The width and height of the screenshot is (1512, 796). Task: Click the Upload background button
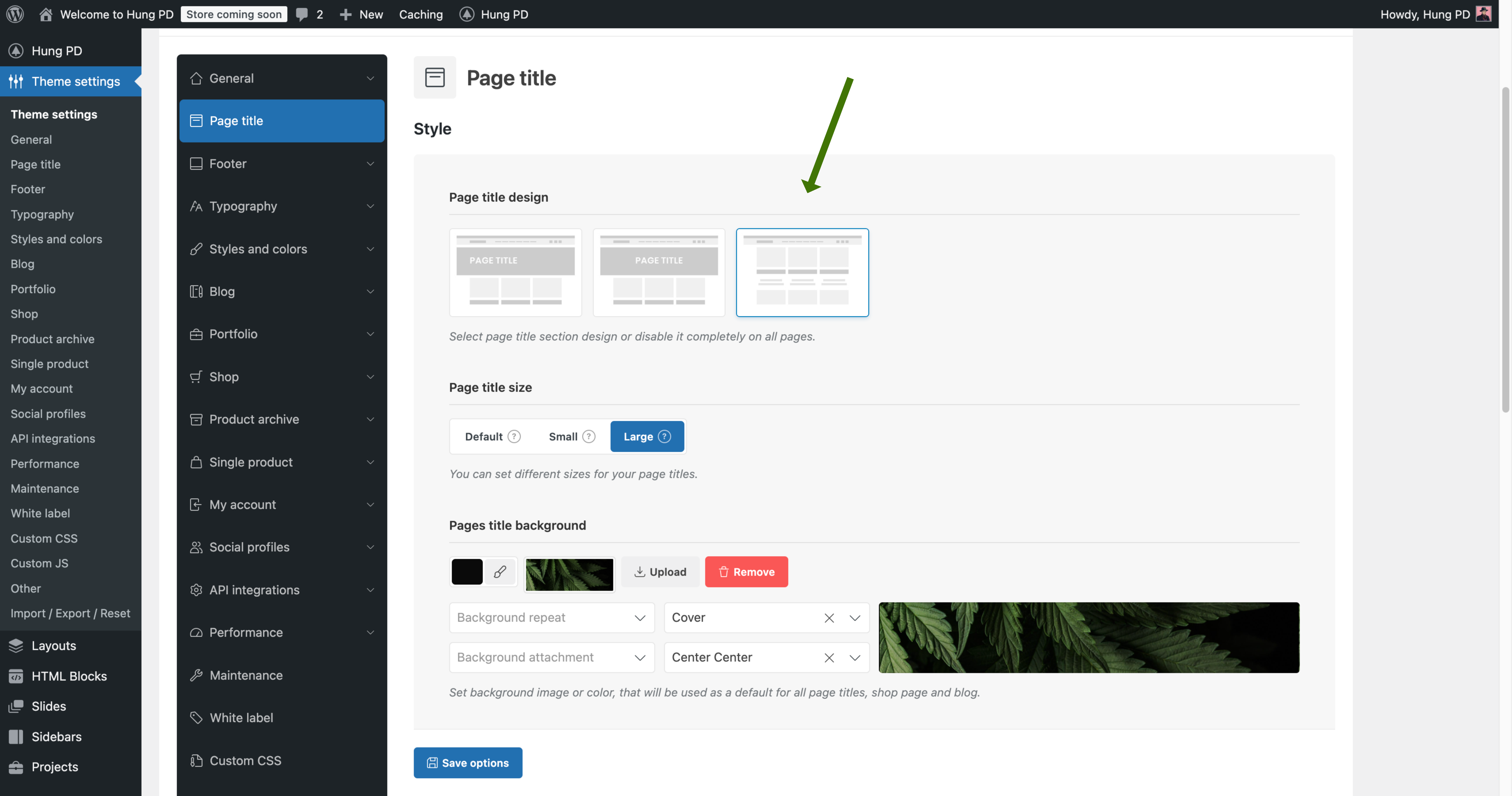click(660, 572)
